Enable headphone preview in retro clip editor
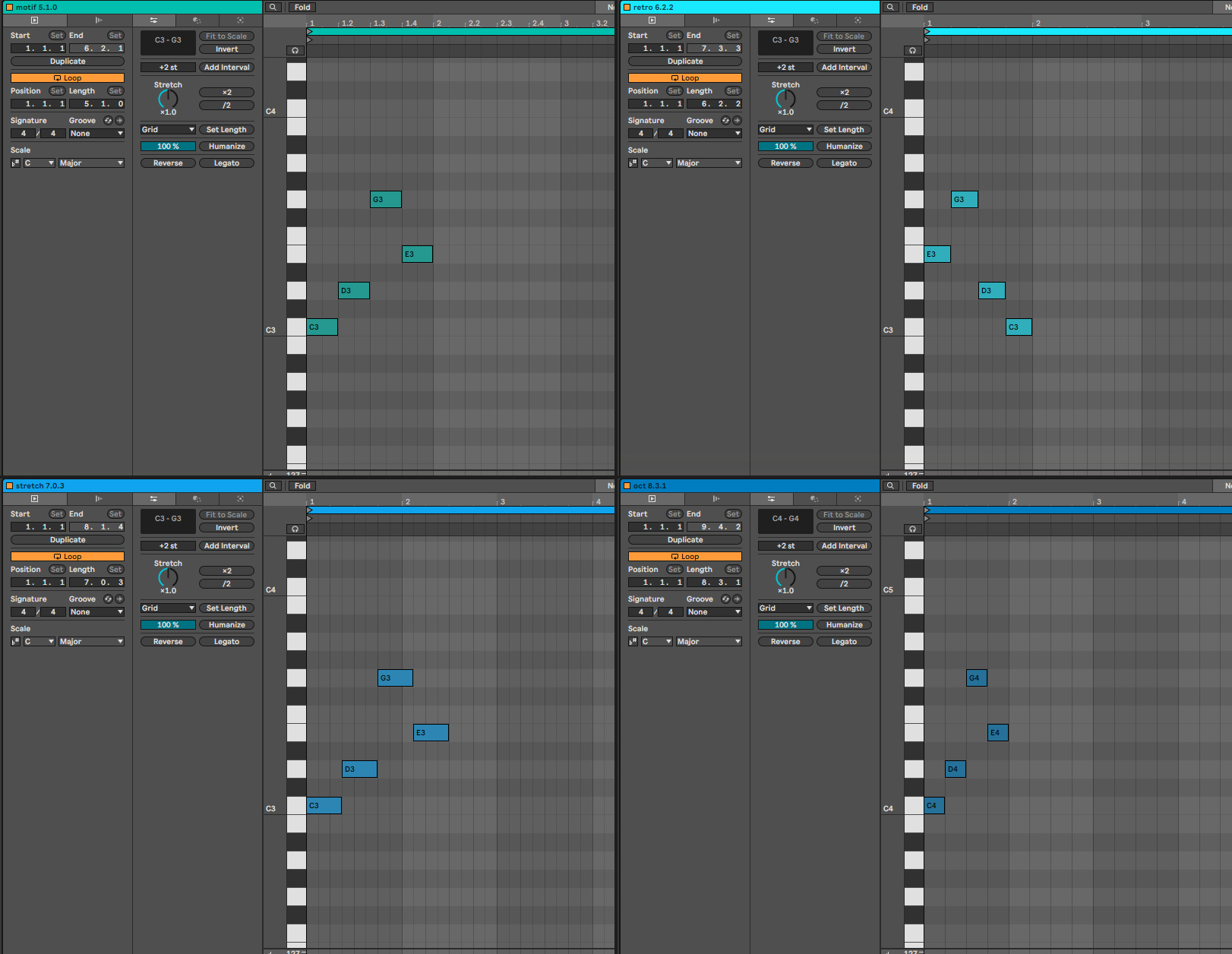The width and height of the screenshot is (1232, 954). 913,51
